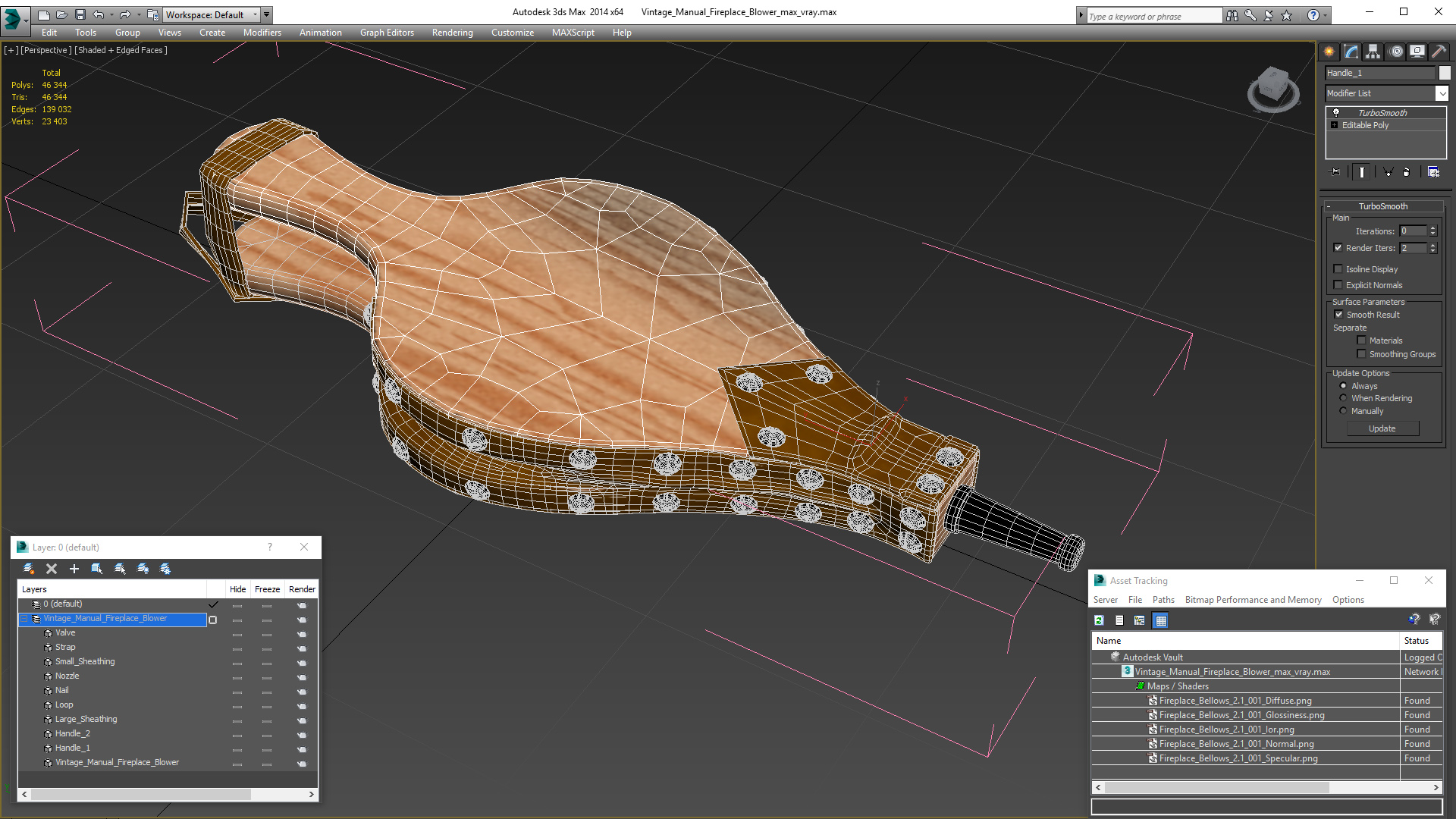Open the Utilities hammer panel tab
The image size is (1456, 819).
(x=1439, y=52)
